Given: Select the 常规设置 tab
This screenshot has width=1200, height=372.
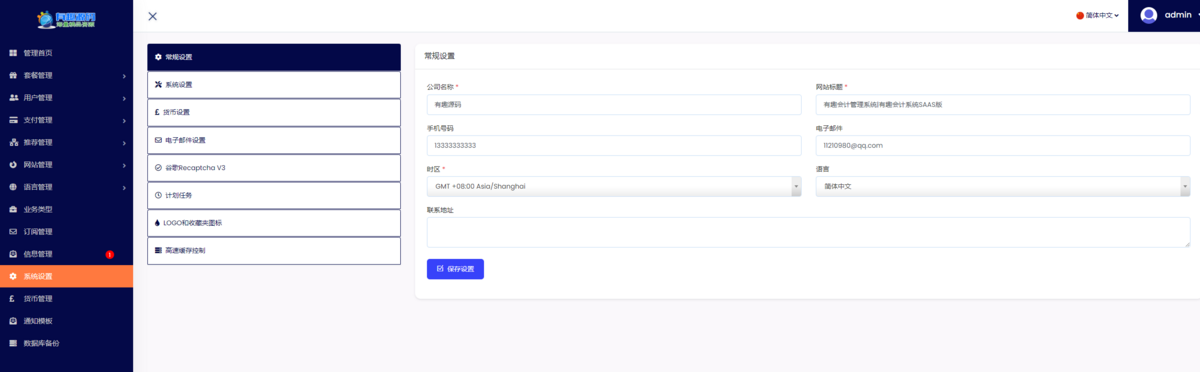Looking at the screenshot, I should click(x=274, y=57).
